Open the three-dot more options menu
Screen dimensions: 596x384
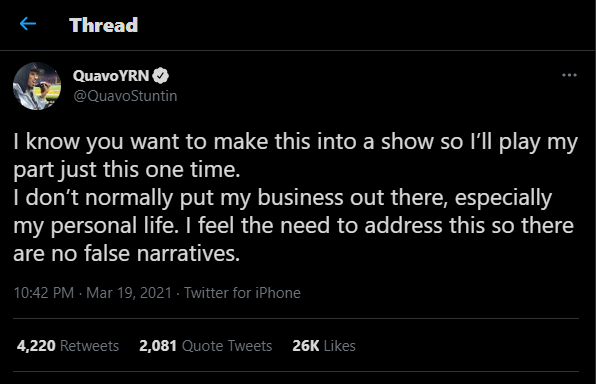569,75
